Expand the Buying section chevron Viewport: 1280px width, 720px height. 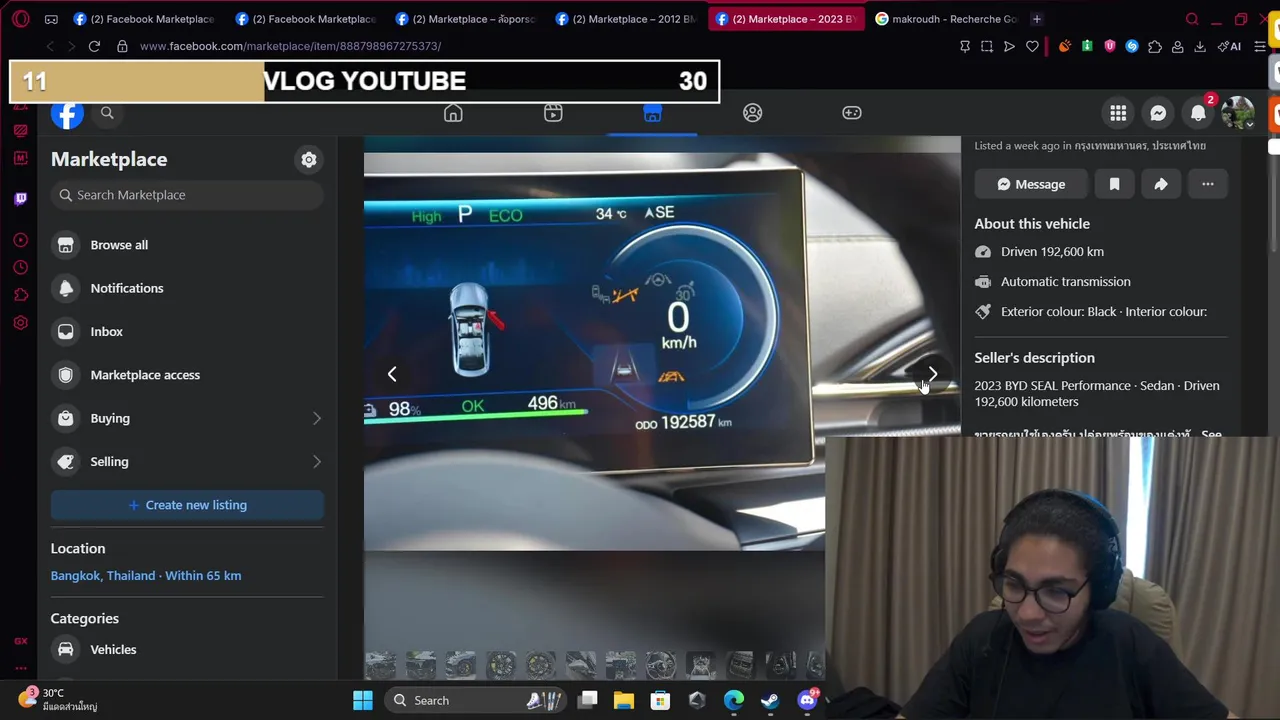[x=316, y=418]
